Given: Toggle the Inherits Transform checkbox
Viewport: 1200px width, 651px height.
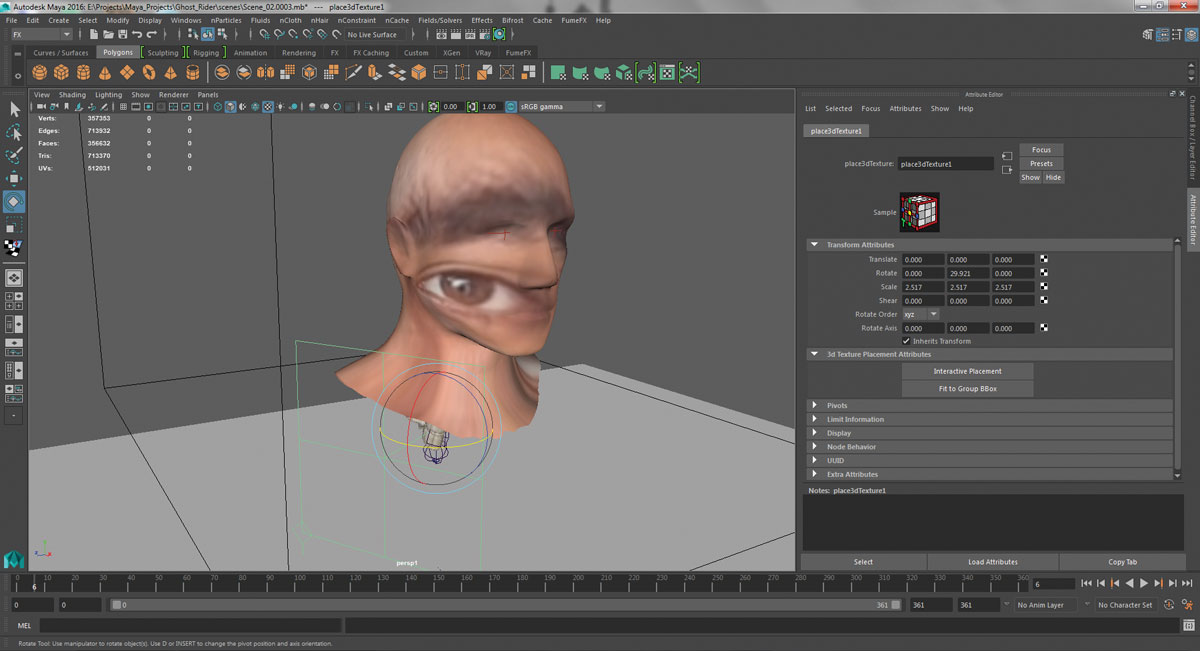Looking at the screenshot, I should [x=906, y=341].
